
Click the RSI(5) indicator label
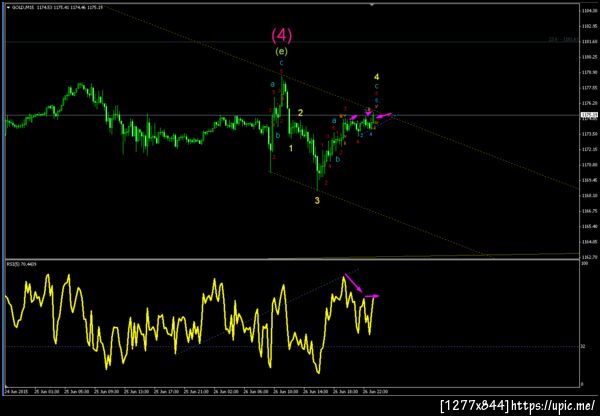pyautogui.click(x=22, y=264)
